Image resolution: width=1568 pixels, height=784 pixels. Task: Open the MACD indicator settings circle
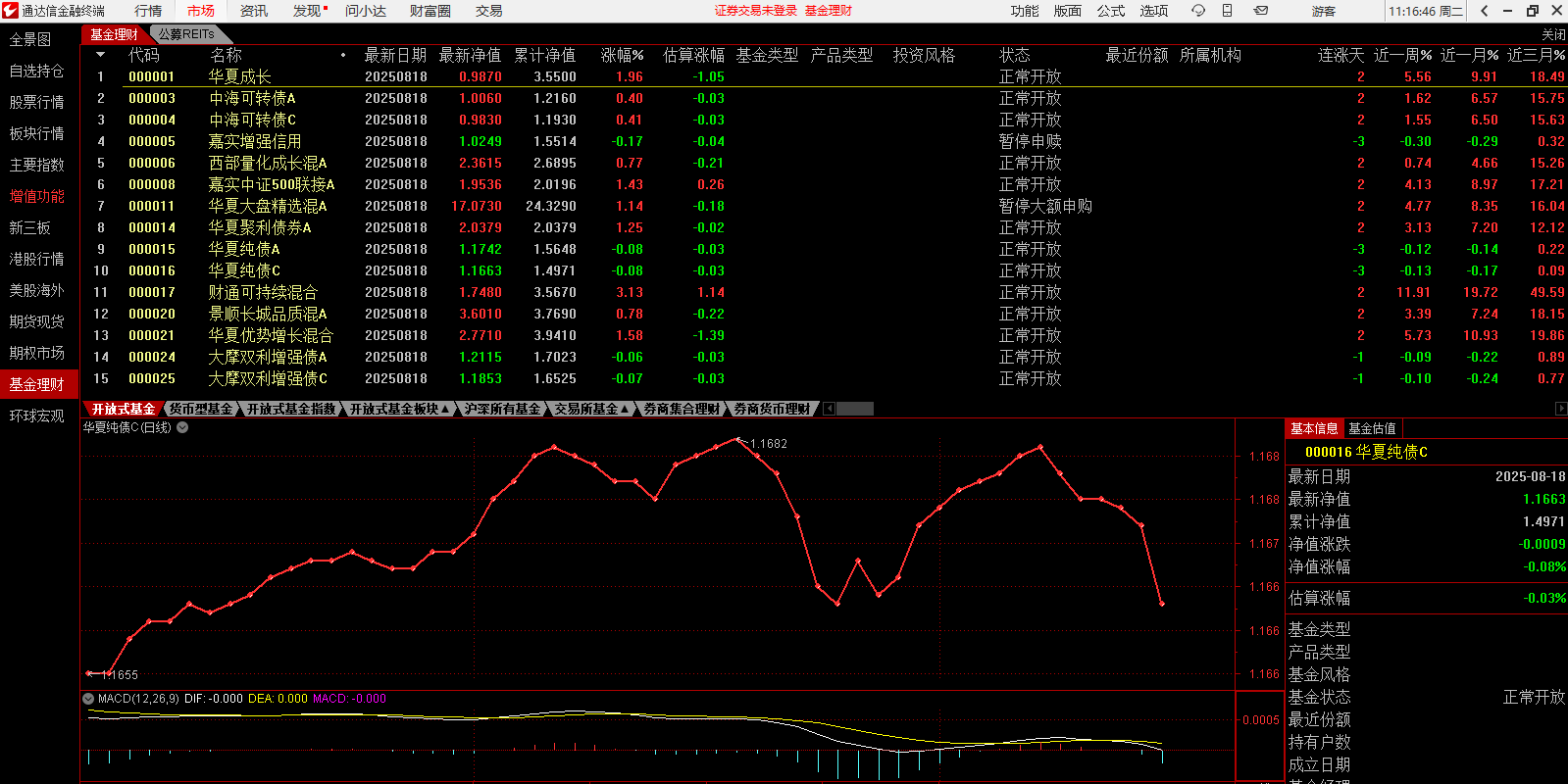point(88,699)
